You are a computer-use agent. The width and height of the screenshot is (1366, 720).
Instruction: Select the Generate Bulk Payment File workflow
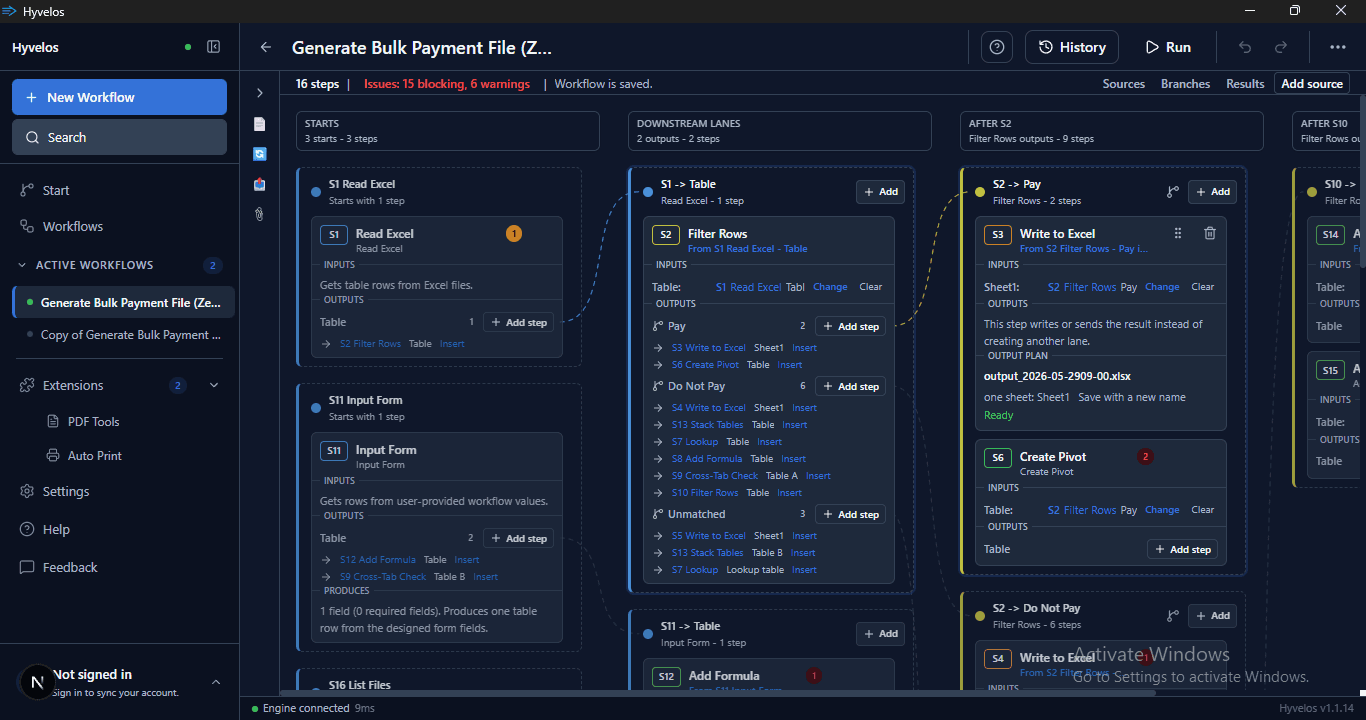pyautogui.click(x=124, y=302)
